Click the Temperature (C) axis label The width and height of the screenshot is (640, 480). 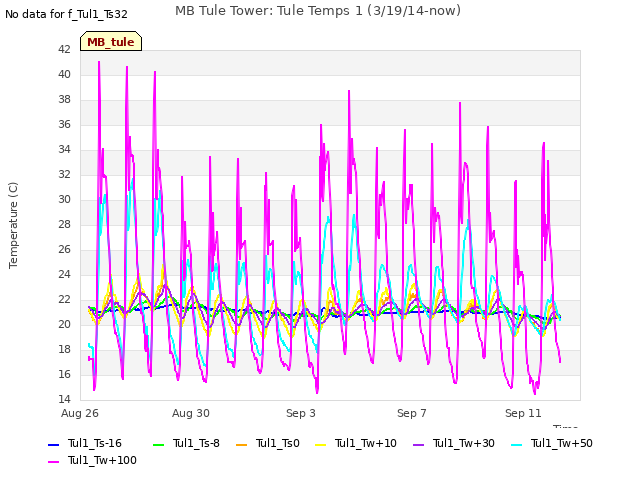[13, 225]
